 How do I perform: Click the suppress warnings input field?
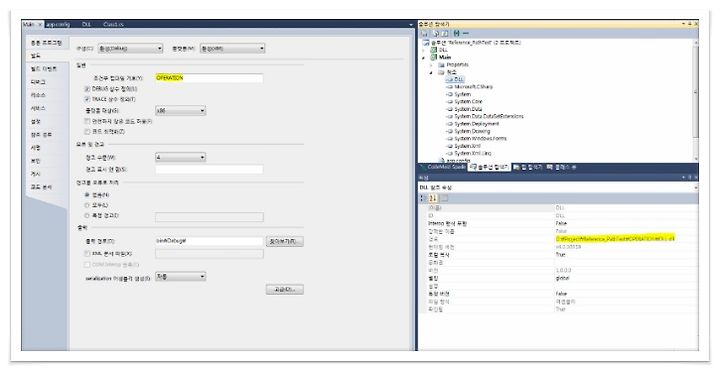[209, 169]
